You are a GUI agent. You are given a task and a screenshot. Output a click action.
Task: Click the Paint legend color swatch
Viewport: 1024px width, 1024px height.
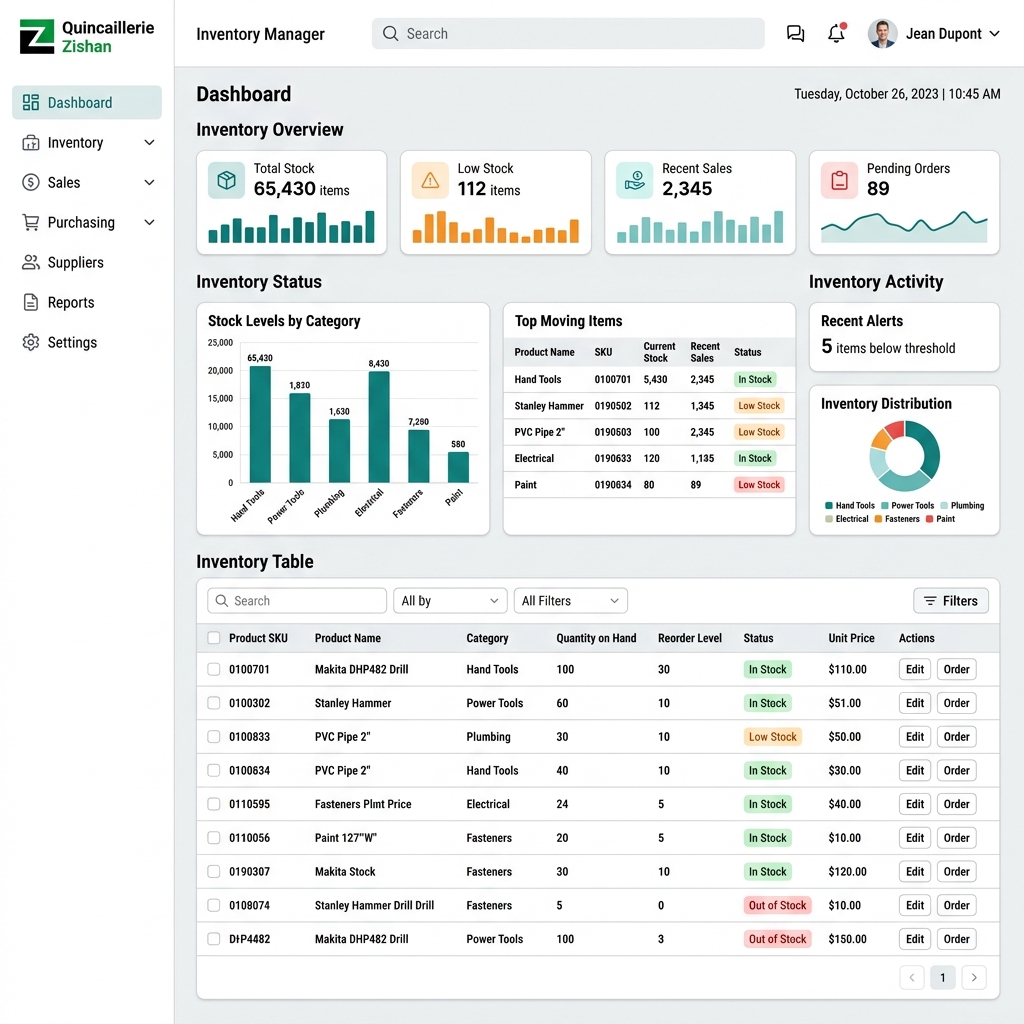[929, 519]
